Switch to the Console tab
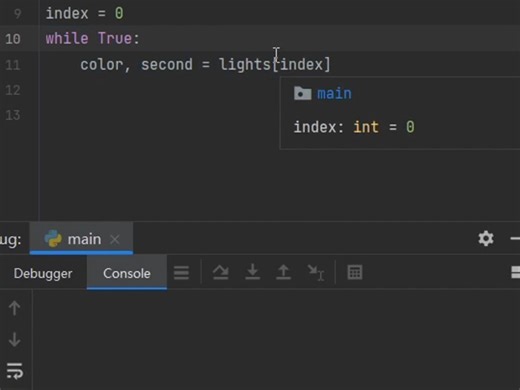Viewport: 520px width, 390px height. [x=127, y=273]
